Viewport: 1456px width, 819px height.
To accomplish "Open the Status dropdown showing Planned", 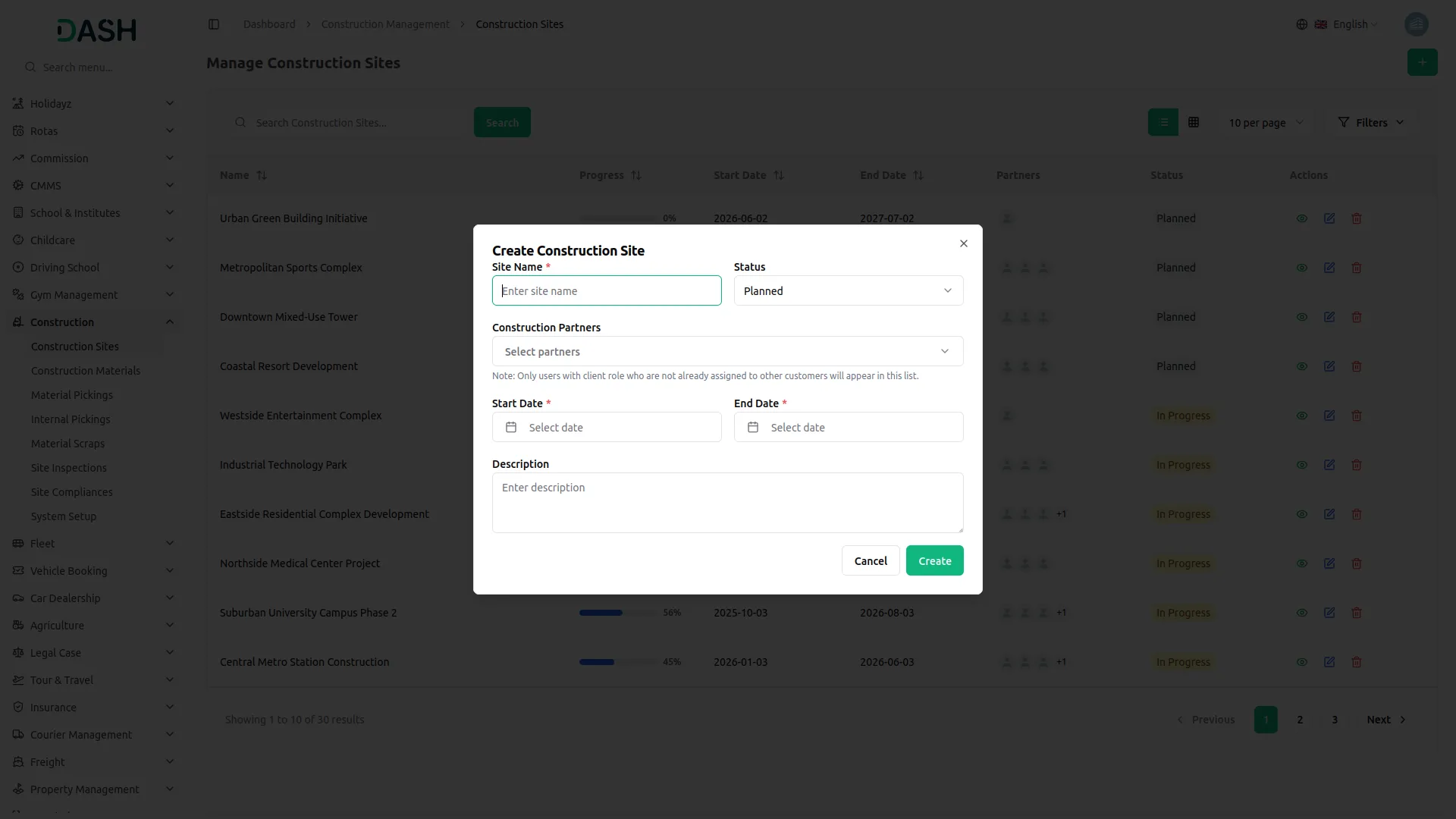I will click(x=849, y=290).
